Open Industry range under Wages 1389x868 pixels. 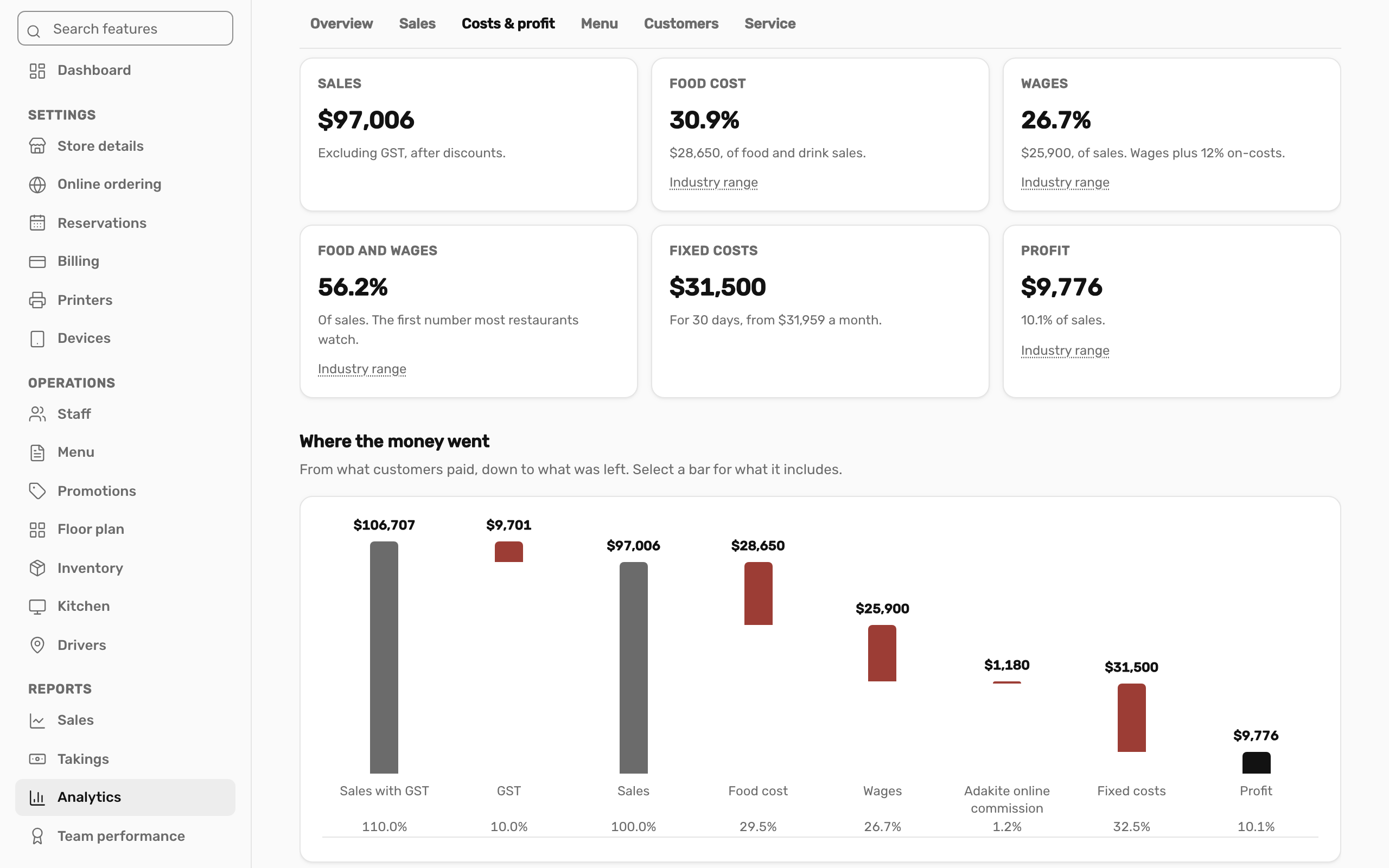pos(1065,183)
